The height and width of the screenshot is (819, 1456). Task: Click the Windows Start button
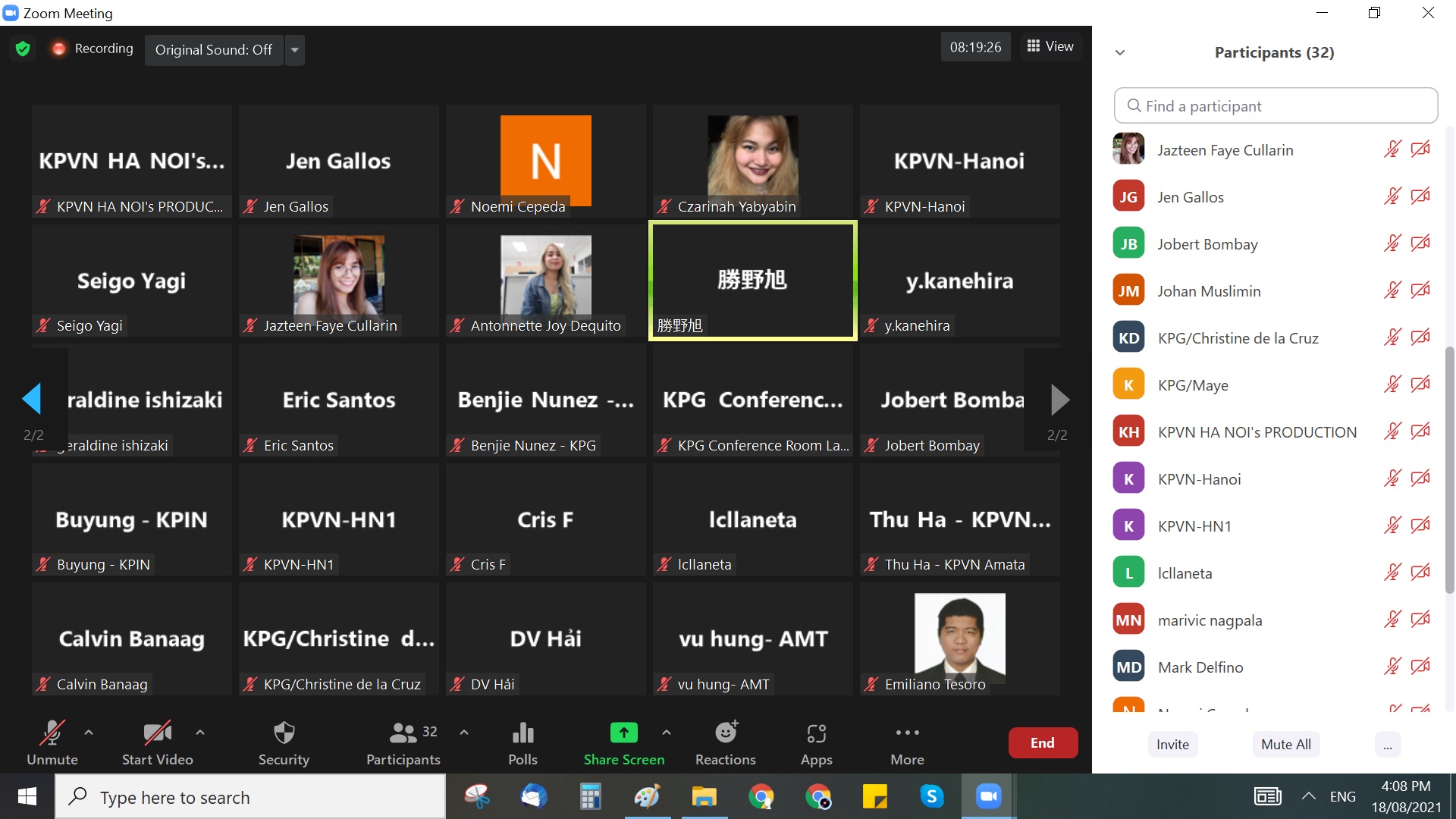pyautogui.click(x=27, y=796)
